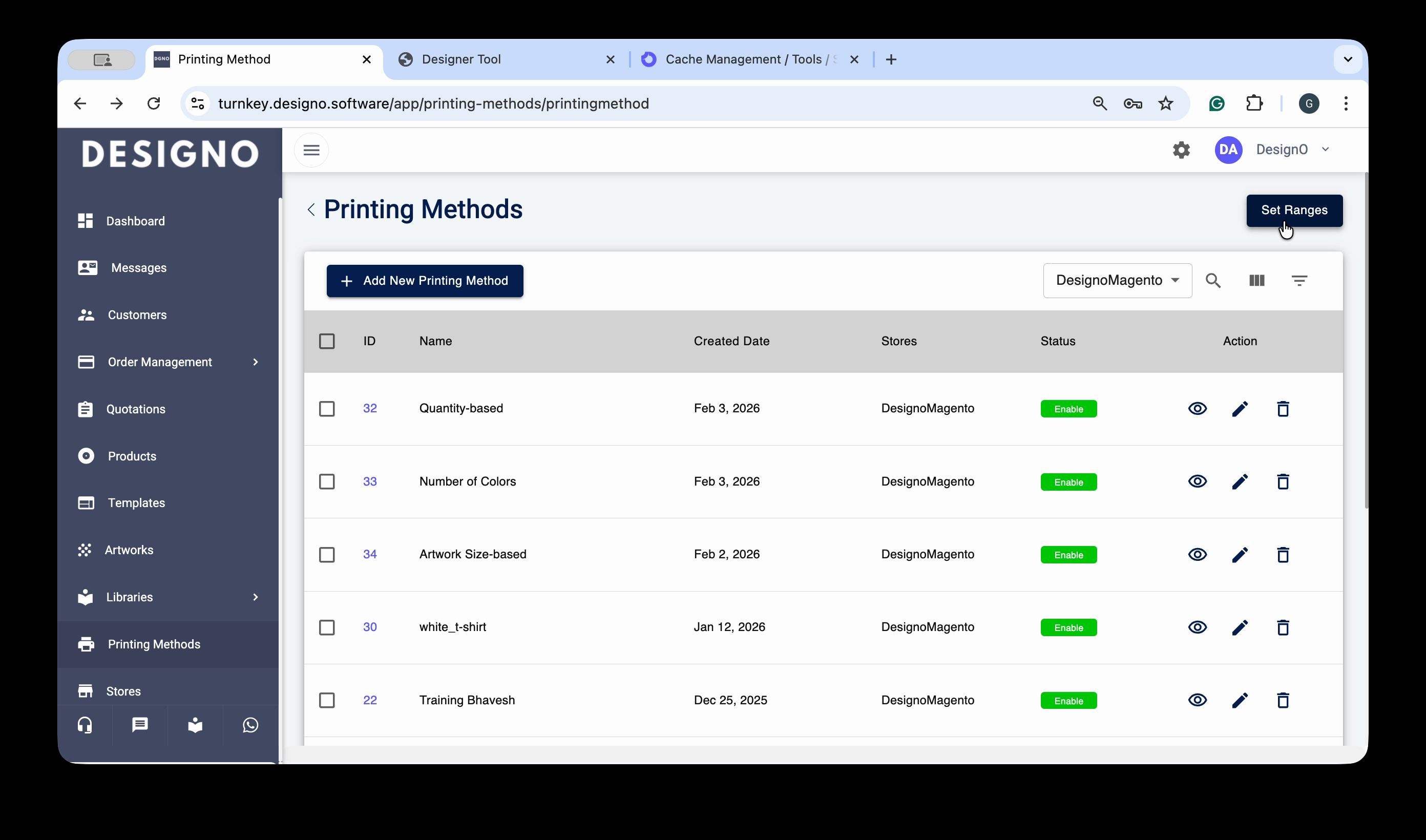
Task: Toggle the hamburger sidebar menu button
Action: (311, 150)
